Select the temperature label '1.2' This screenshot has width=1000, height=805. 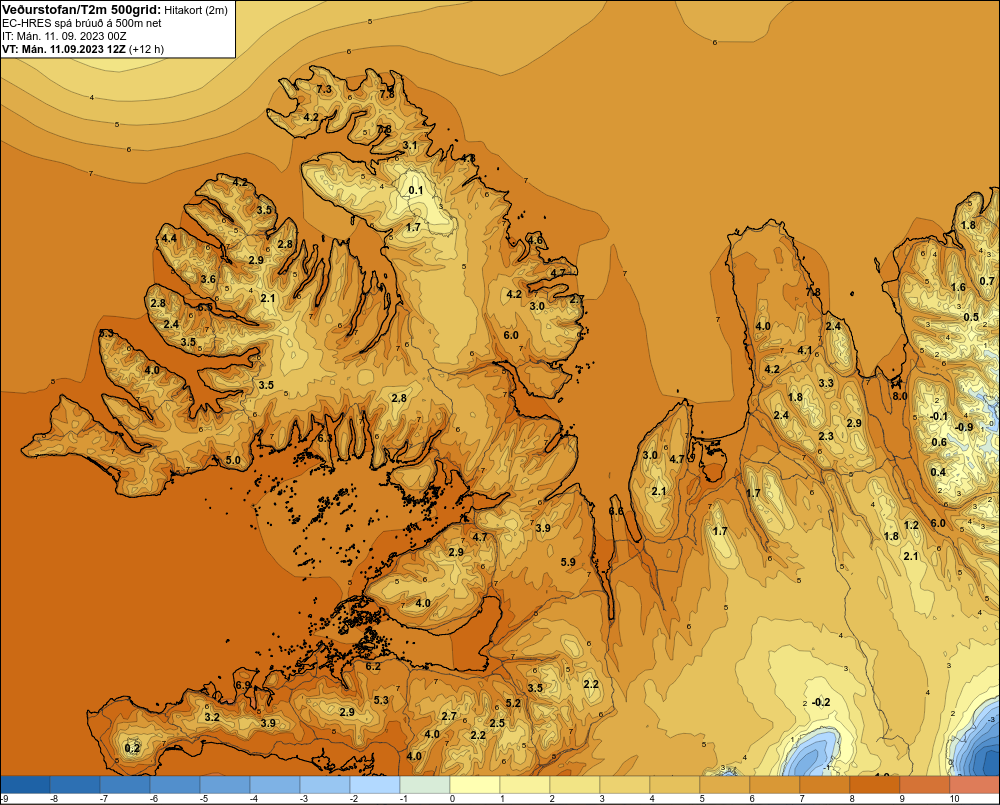[911, 525]
